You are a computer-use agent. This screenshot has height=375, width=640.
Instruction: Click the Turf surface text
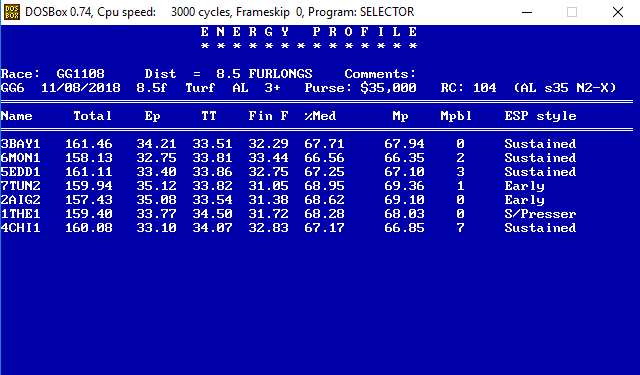click(200, 88)
